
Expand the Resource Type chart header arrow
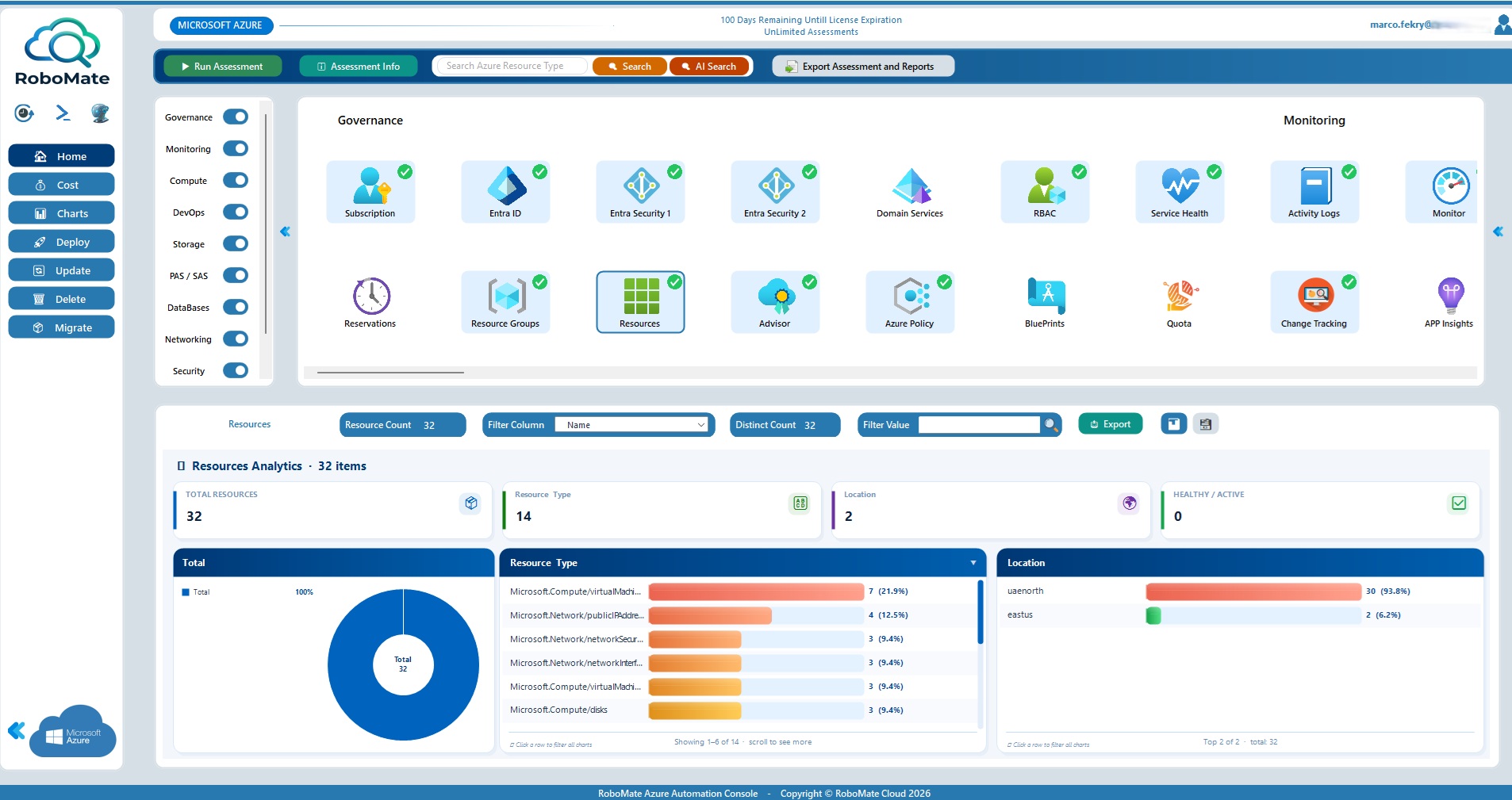973,563
